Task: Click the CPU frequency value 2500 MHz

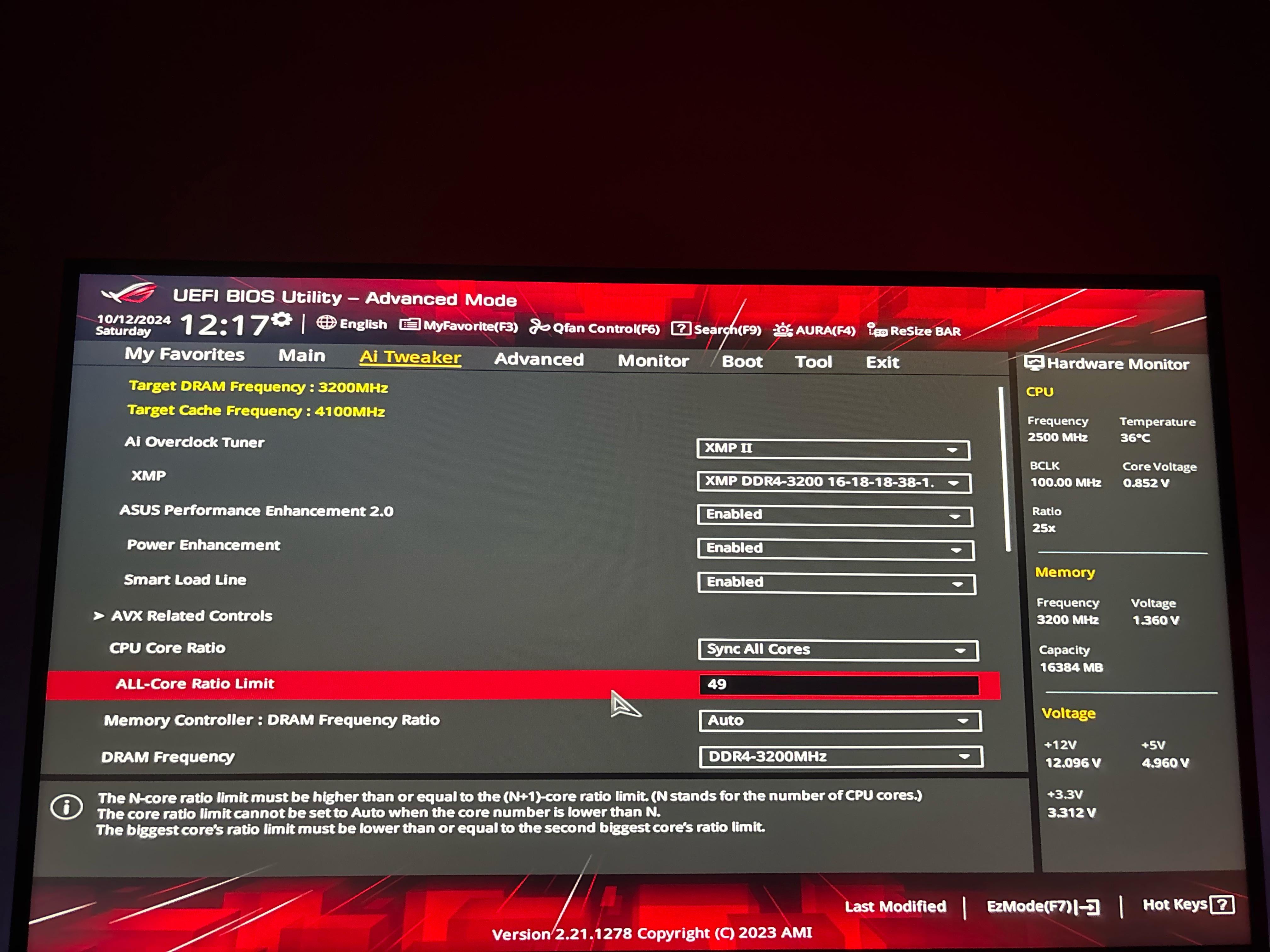Action: (1058, 437)
